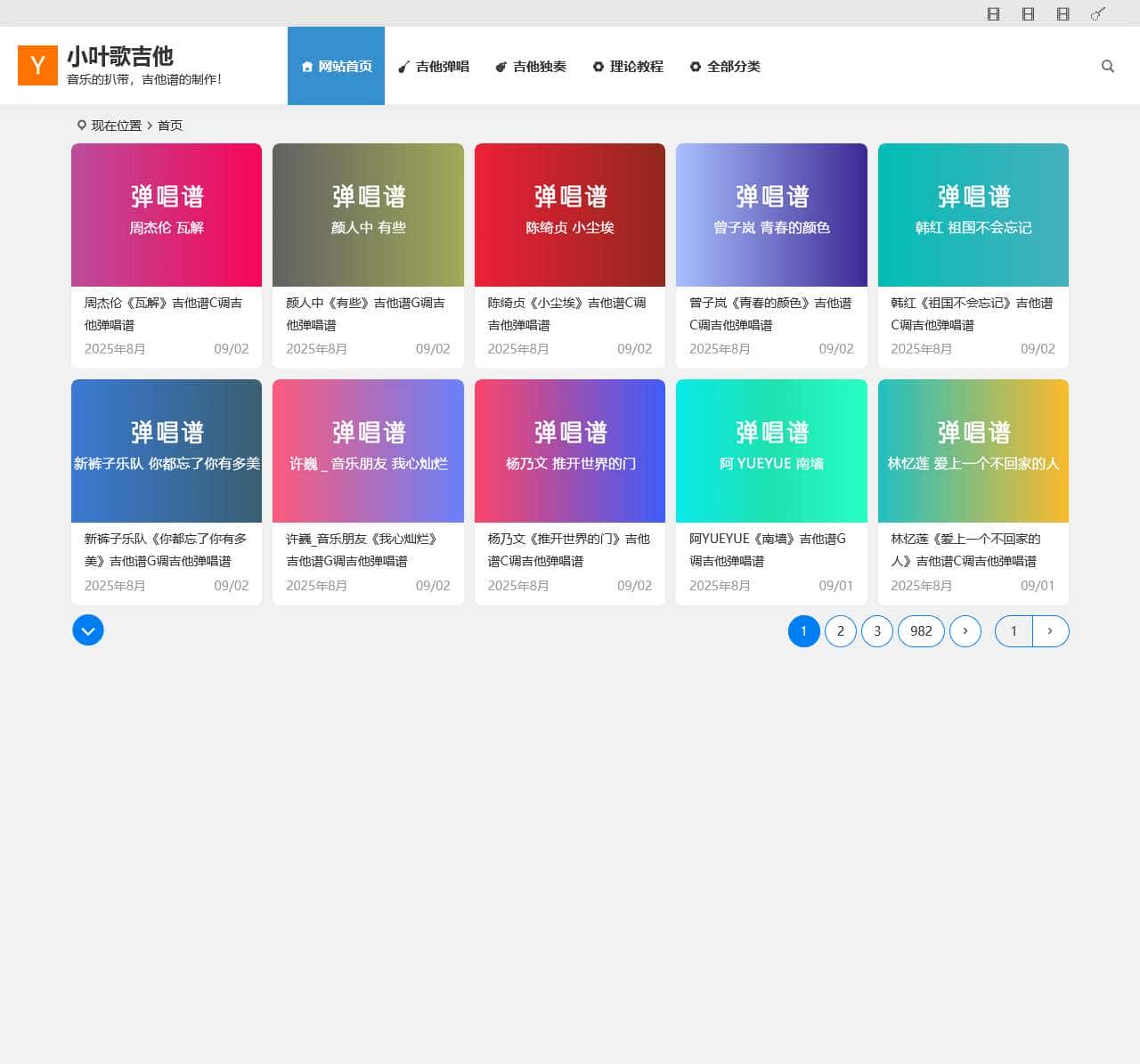Viewport: 1140px width, 1064px height.
Task: Open the 周杰伦 瓦解 cover thumbnail
Action: [x=167, y=215]
